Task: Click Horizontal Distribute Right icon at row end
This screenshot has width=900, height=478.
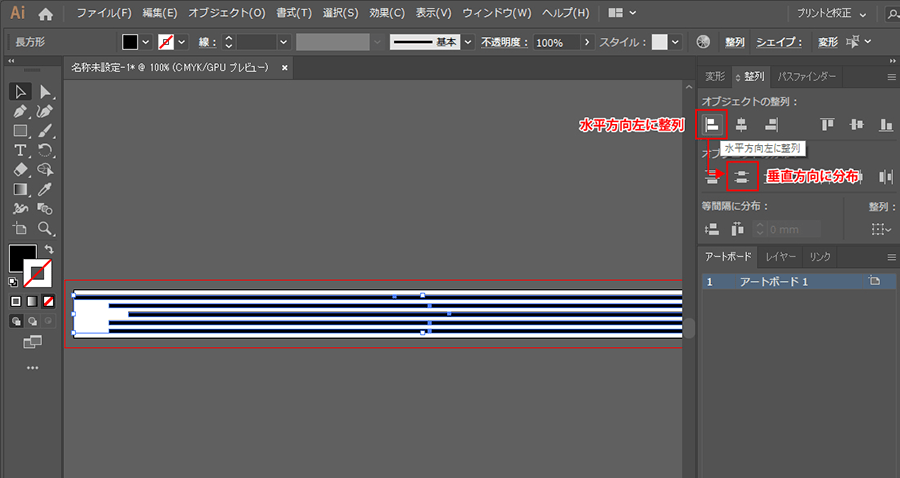Action: [886, 177]
